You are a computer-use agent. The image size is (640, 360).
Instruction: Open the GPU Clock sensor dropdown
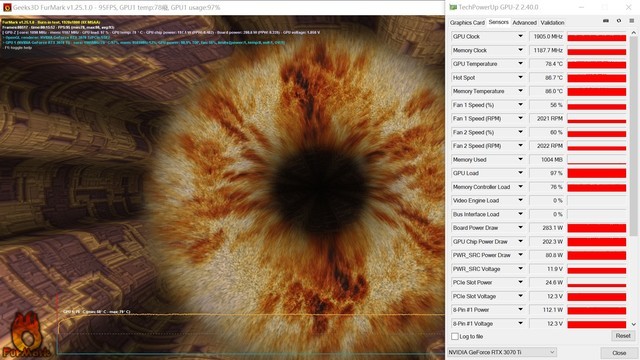tap(520, 36)
